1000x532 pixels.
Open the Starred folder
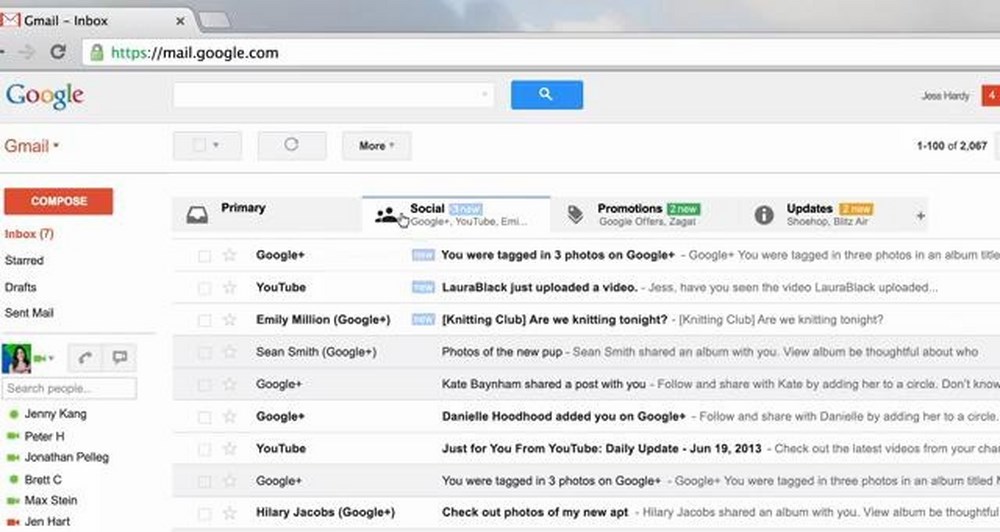(x=24, y=260)
